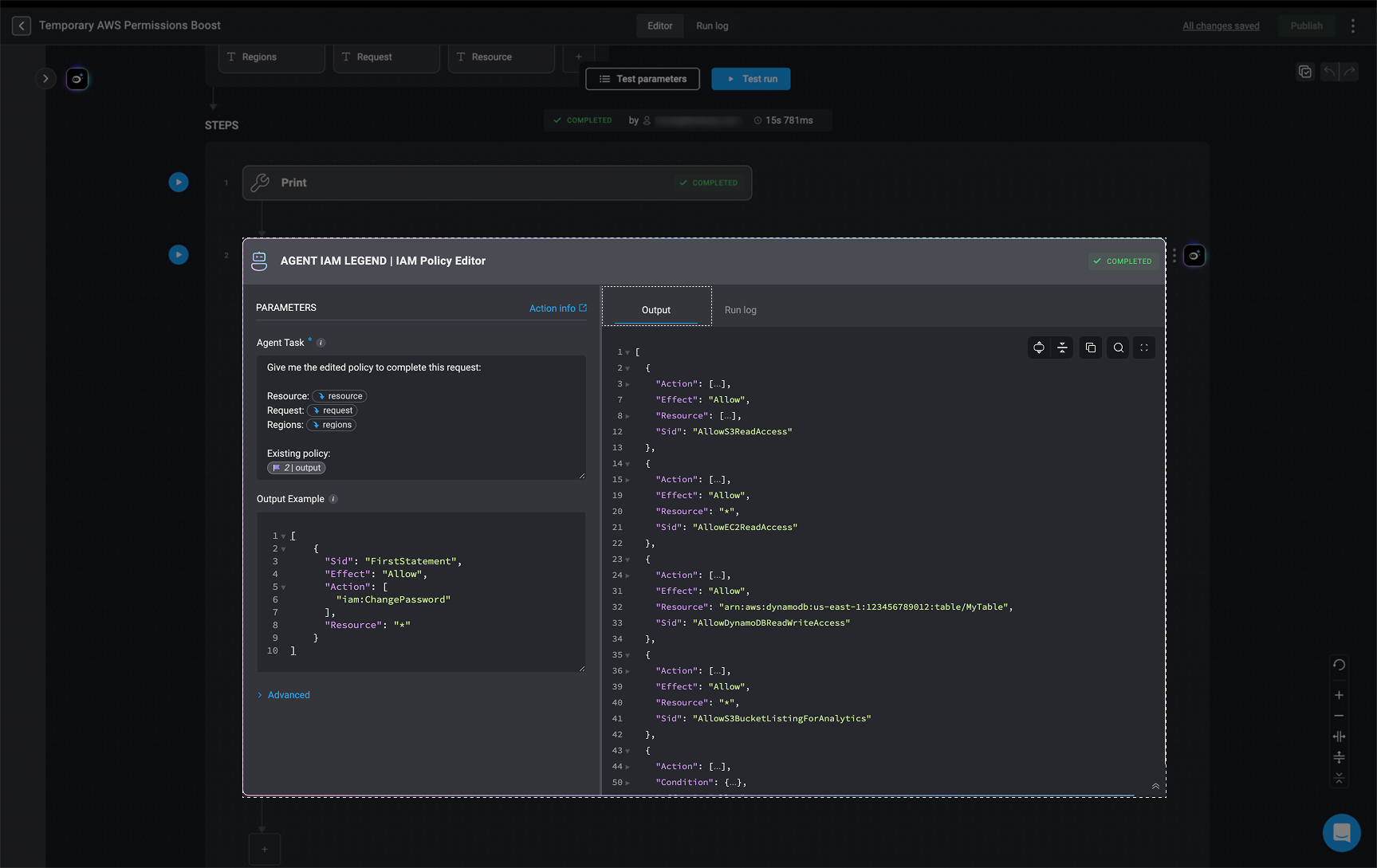Image resolution: width=1377 pixels, height=868 pixels.
Task: Open All changes saved link
Action: point(1221,26)
